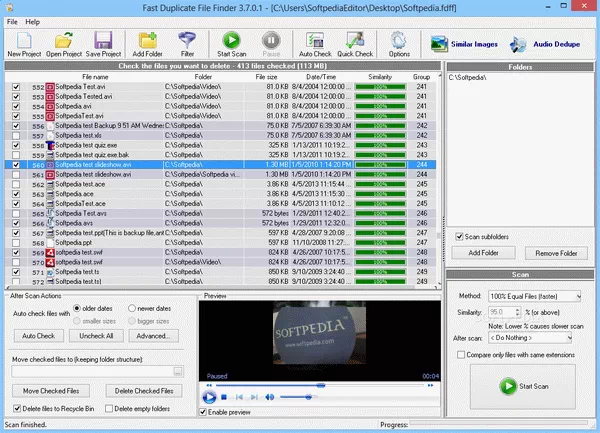Click the file icon of Softpedia Test.avi
Image resolution: width=600 pixels, height=433 pixels.
tap(50, 87)
